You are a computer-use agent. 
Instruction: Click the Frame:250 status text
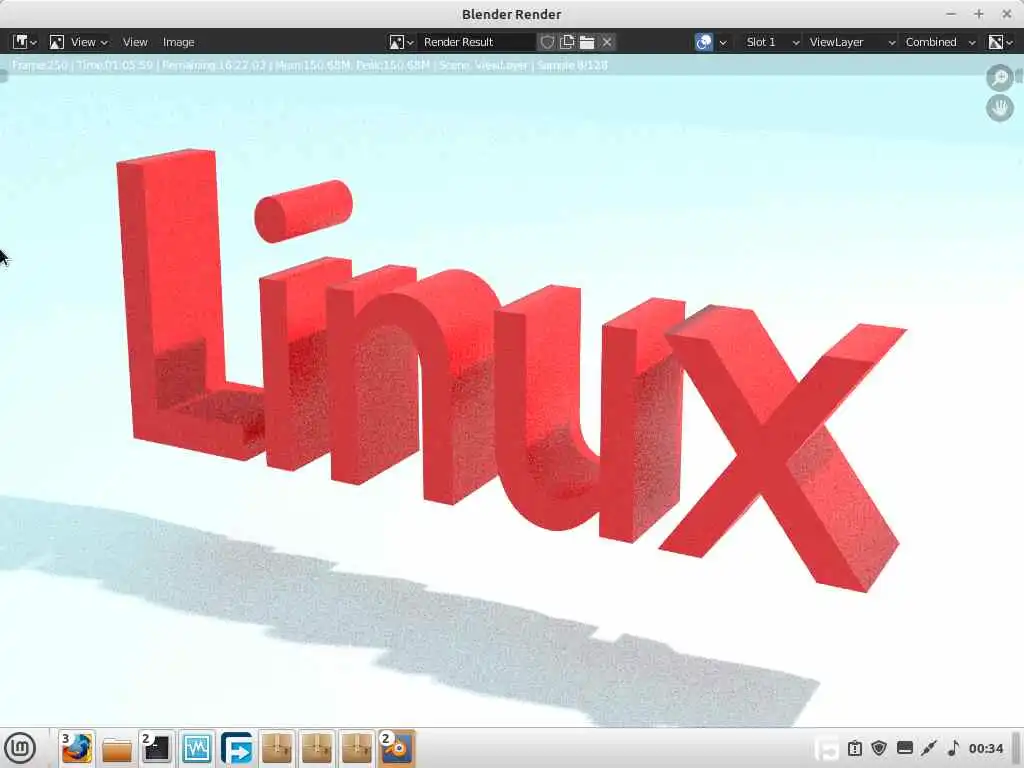click(40, 65)
